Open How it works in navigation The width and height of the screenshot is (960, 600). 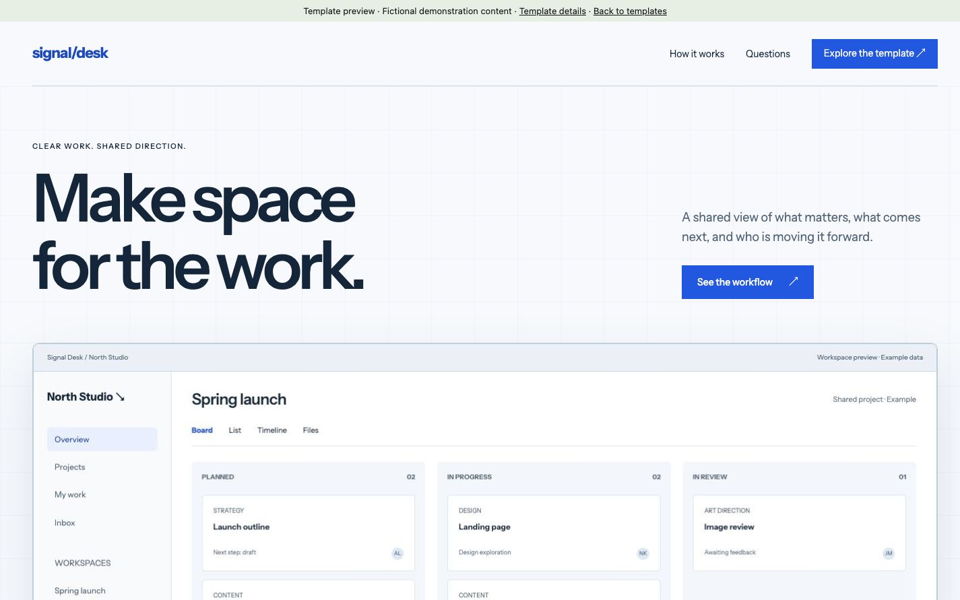697,54
